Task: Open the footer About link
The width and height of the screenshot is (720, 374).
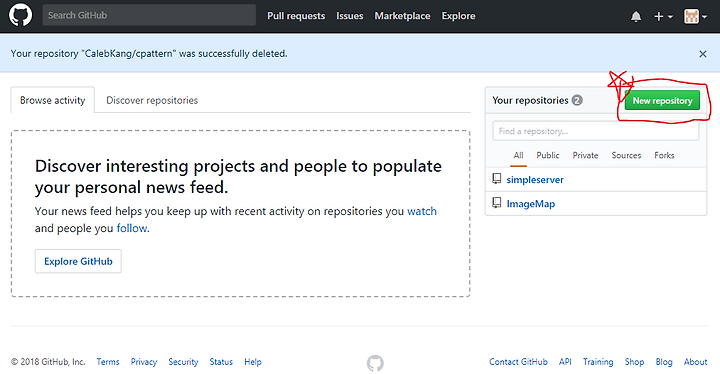Action: point(696,362)
